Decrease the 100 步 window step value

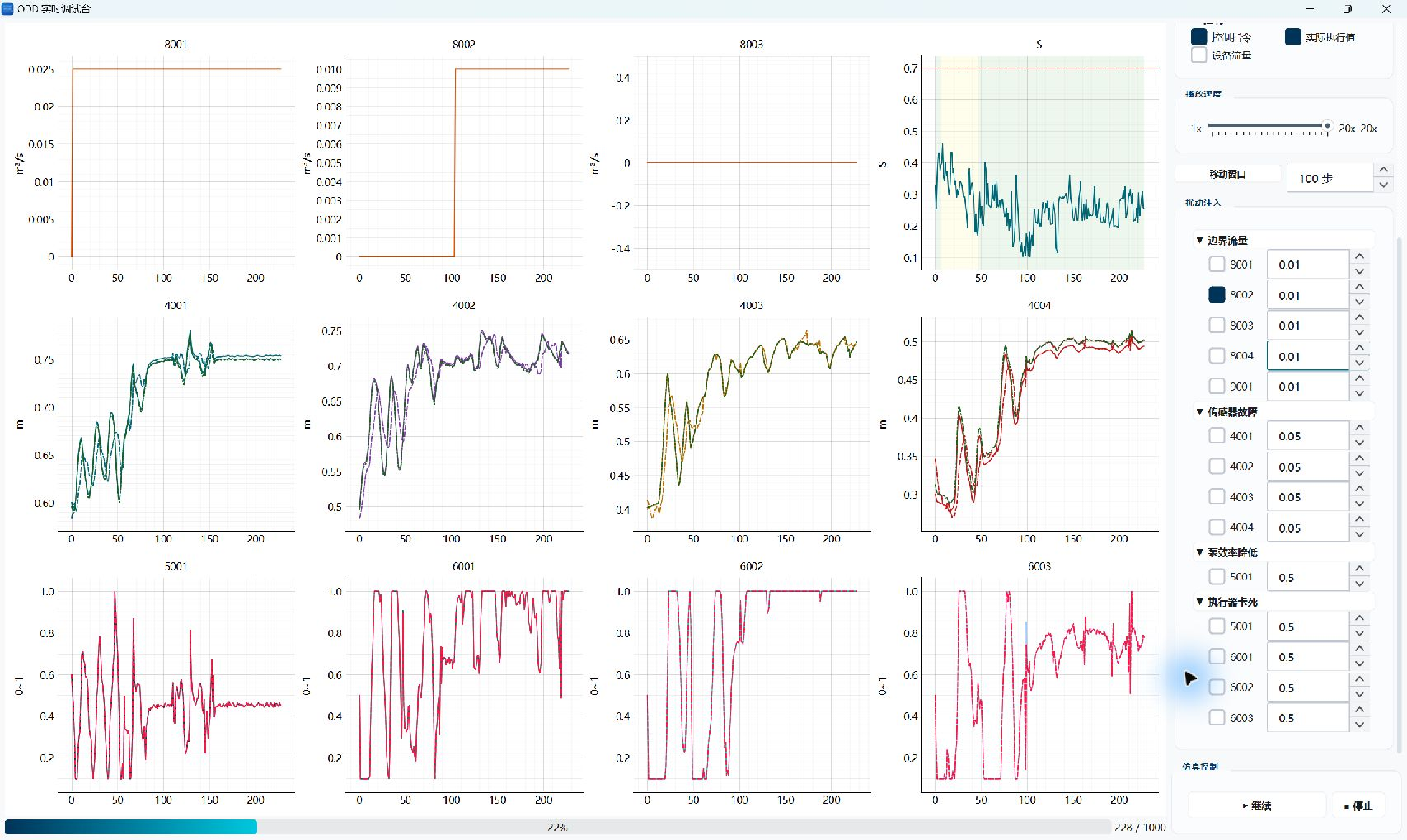(x=1384, y=185)
